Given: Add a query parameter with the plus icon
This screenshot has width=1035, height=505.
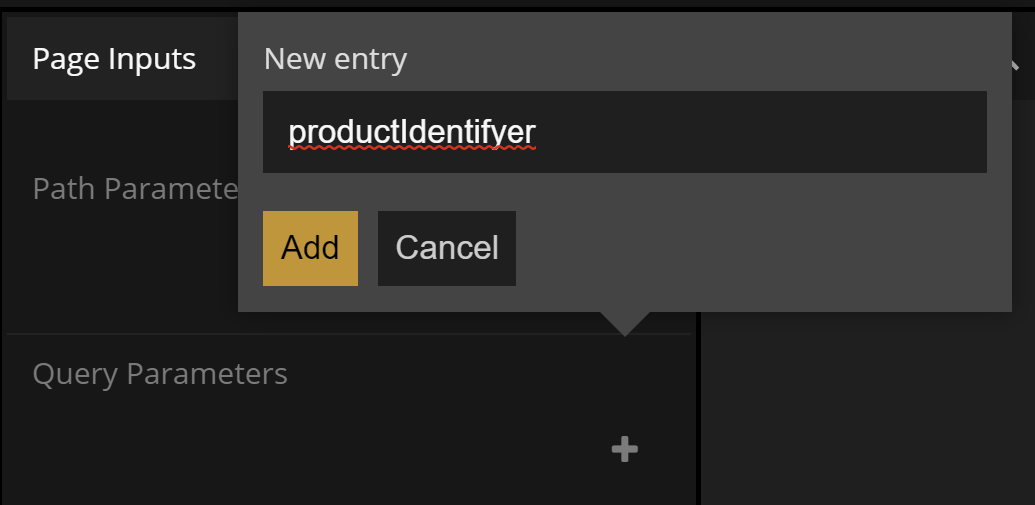Looking at the screenshot, I should coord(625,450).
